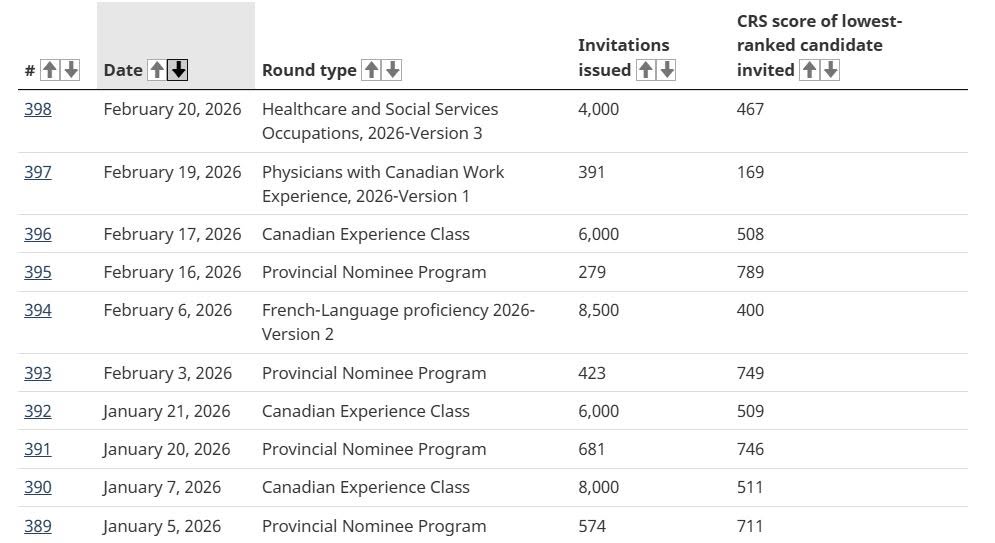Open round 391 link
Screen dimensions: 995x543
[37, 449]
